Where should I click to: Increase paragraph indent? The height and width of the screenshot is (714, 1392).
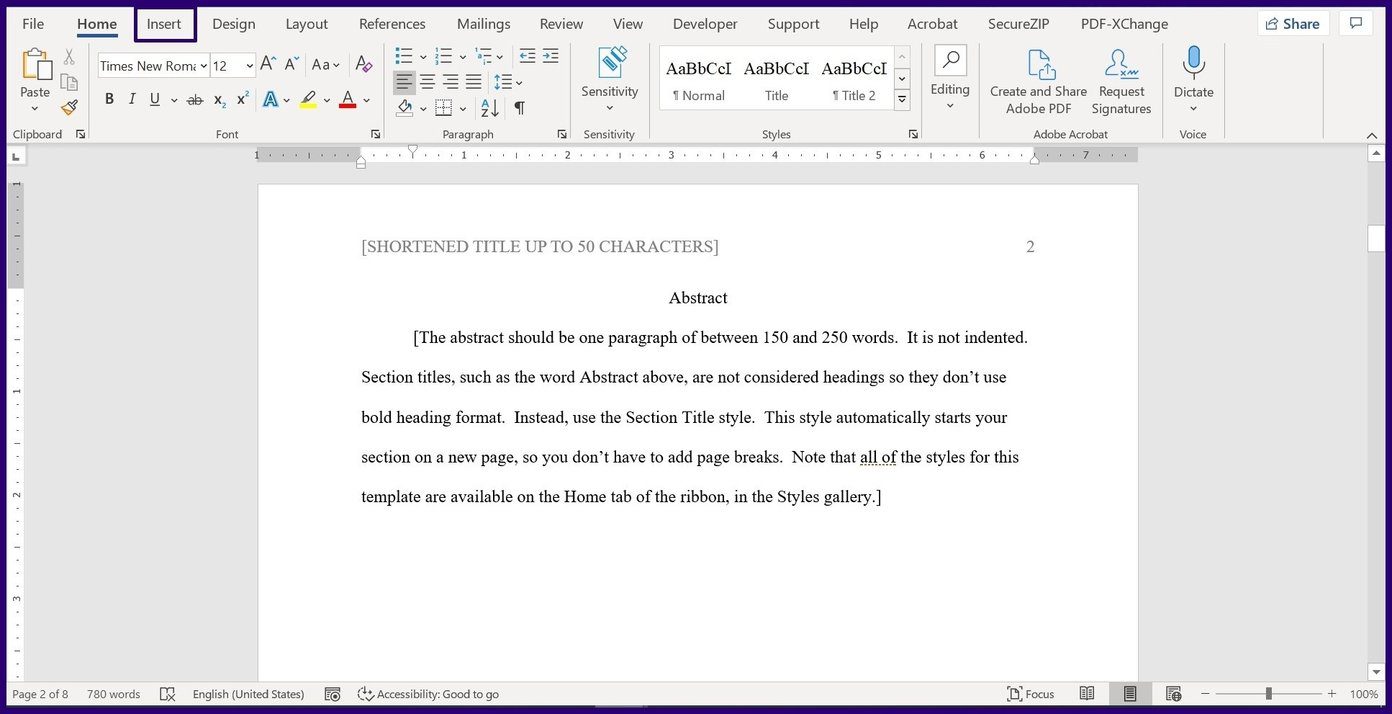(550, 56)
